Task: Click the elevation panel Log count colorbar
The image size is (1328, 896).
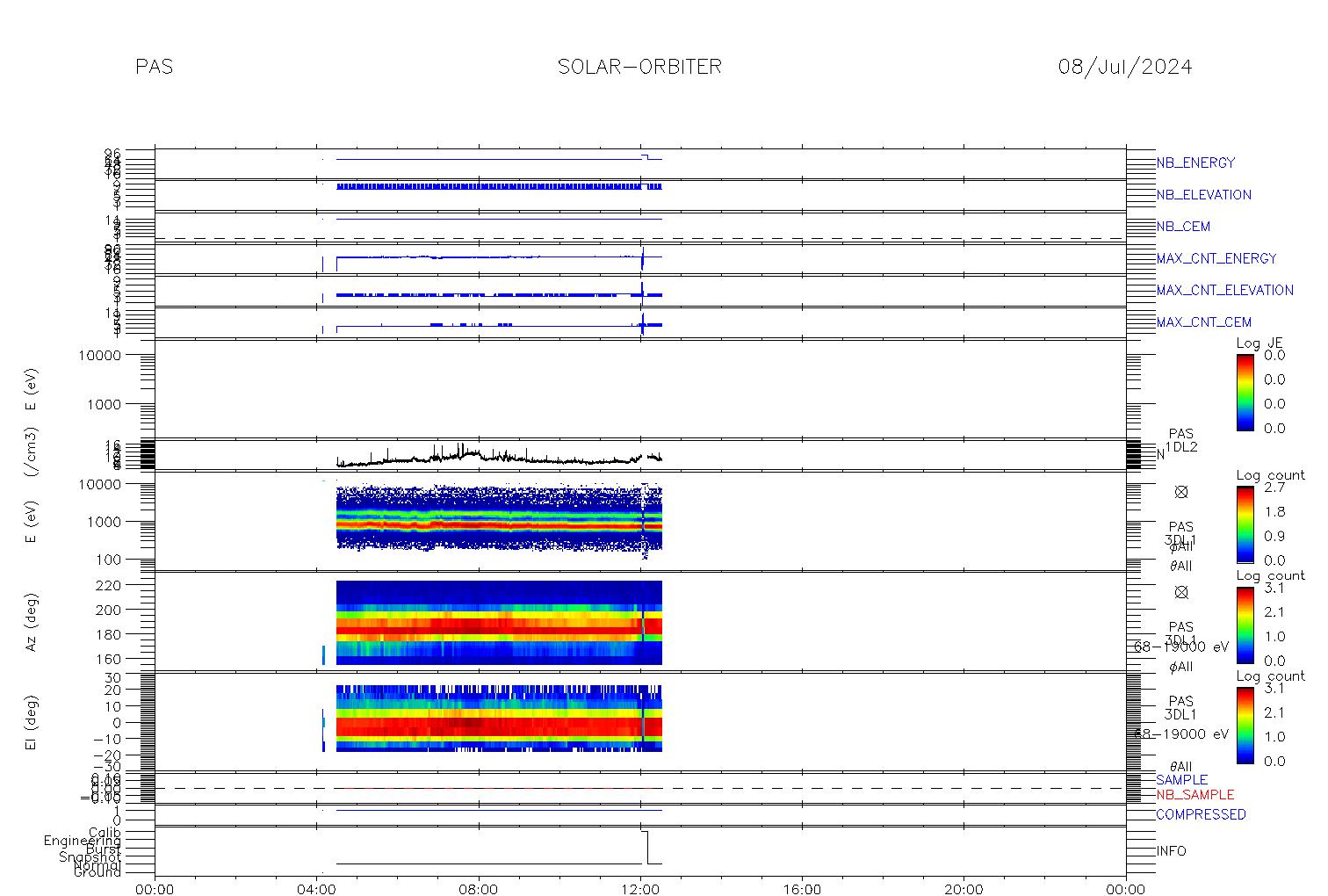Action: click(1245, 725)
